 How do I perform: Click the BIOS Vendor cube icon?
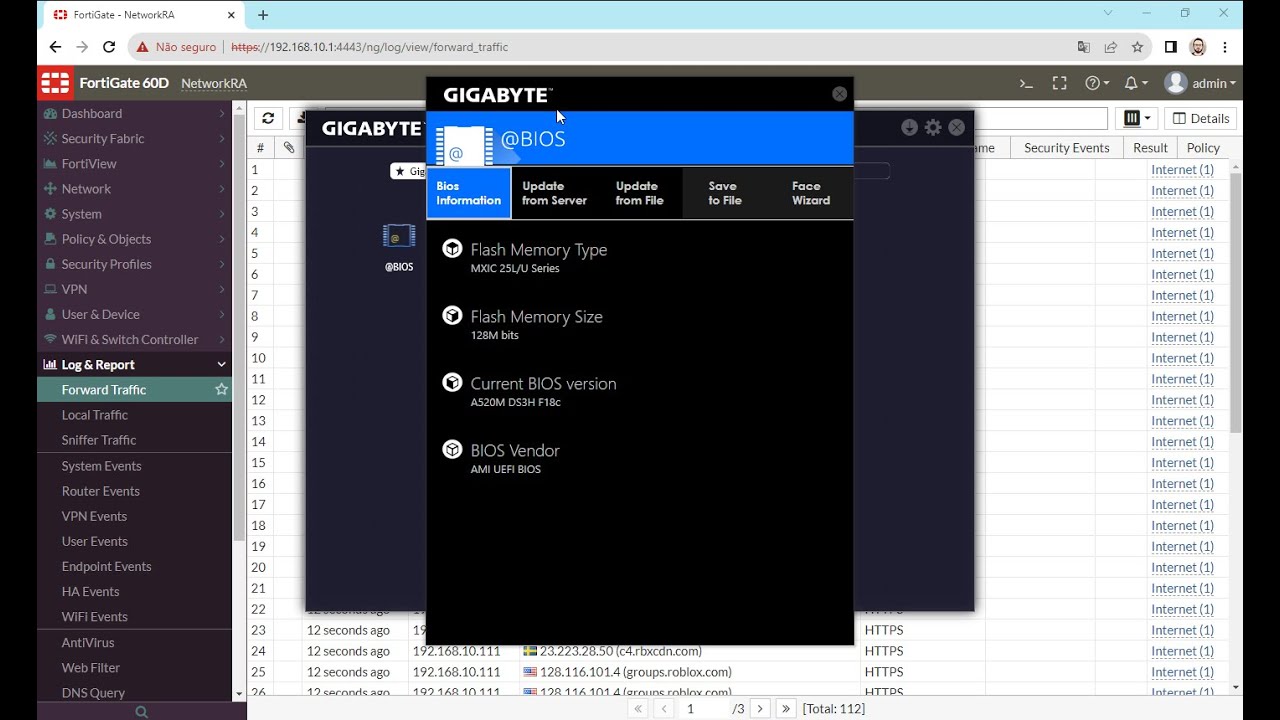coord(452,450)
